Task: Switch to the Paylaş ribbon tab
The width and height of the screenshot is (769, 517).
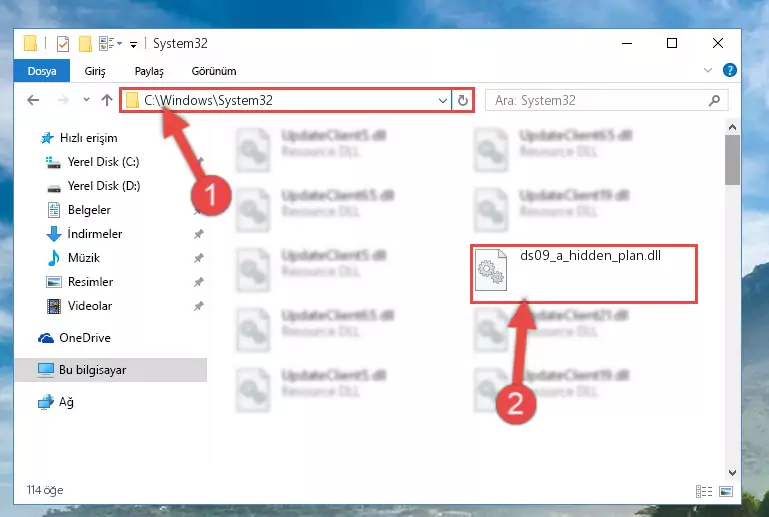Action: point(149,71)
